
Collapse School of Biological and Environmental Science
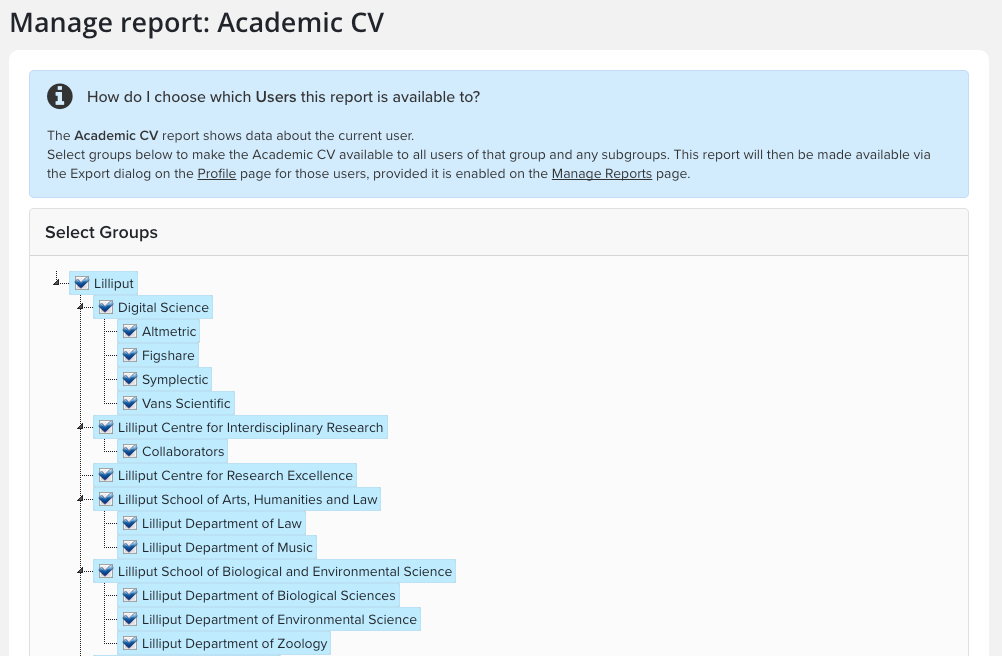pos(81,571)
